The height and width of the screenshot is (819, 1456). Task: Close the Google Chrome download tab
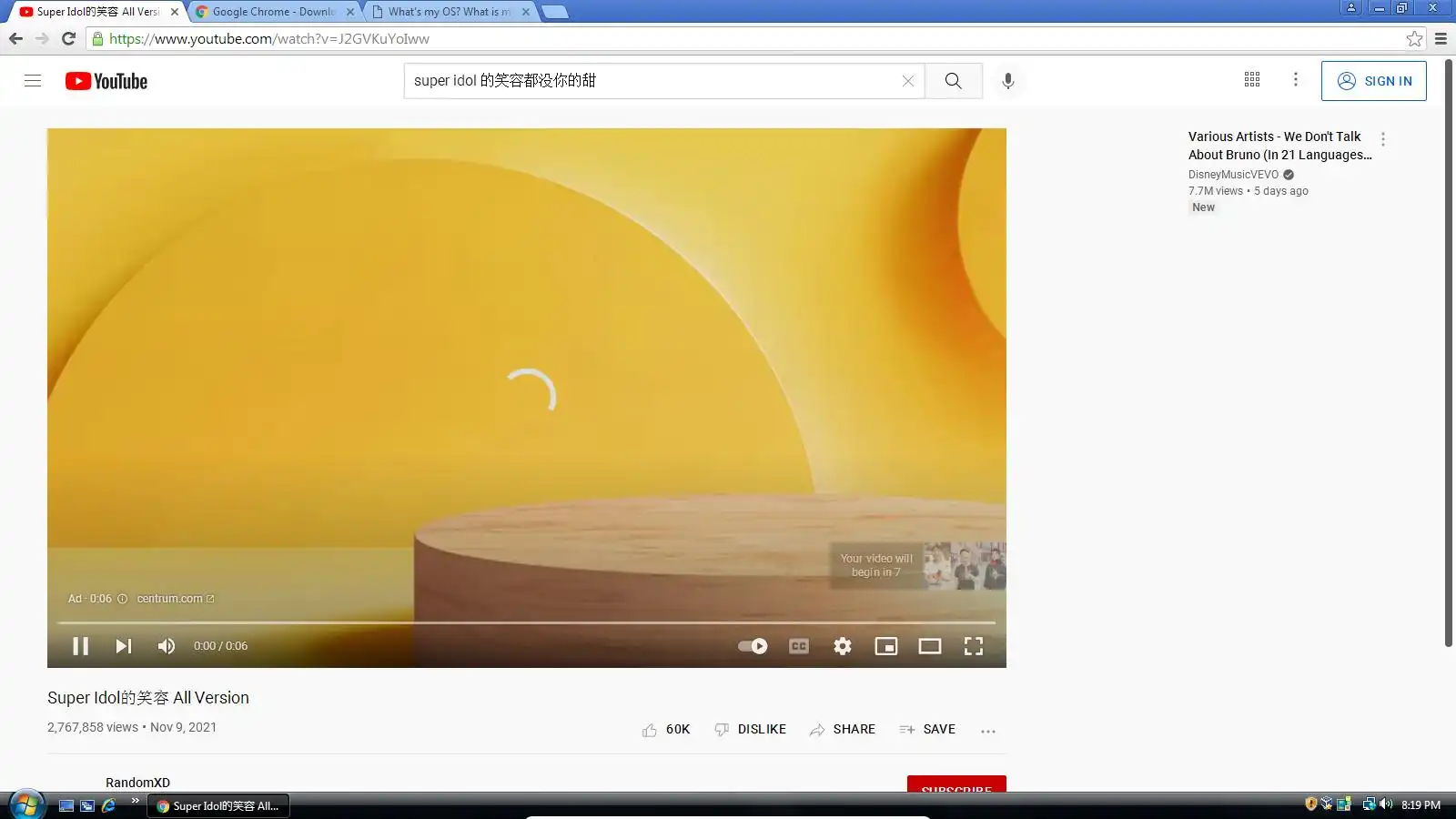(x=350, y=12)
